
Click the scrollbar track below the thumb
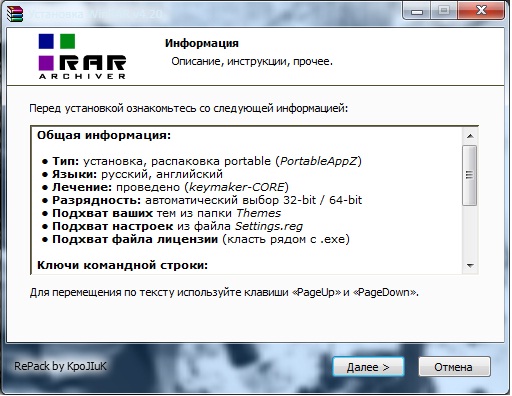[x=470, y=232]
